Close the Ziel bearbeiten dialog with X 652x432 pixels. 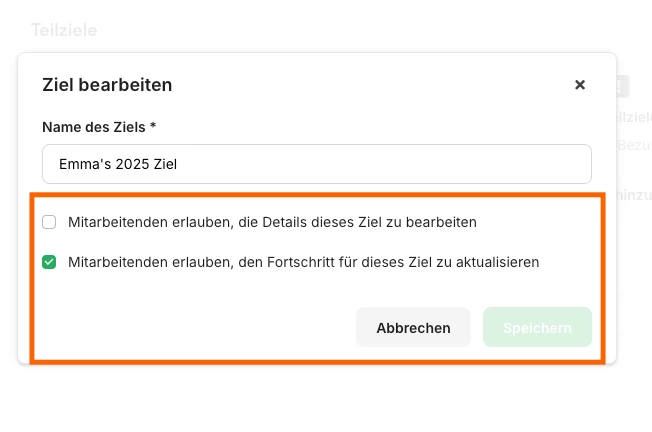click(580, 85)
